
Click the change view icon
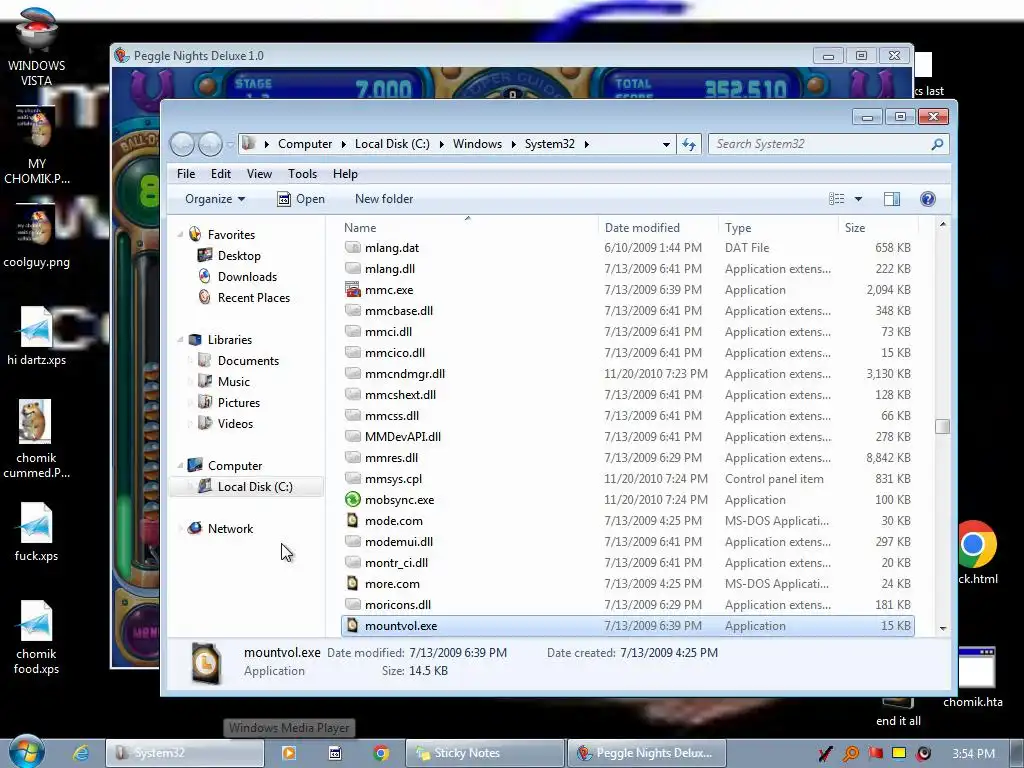(x=837, y=199)
